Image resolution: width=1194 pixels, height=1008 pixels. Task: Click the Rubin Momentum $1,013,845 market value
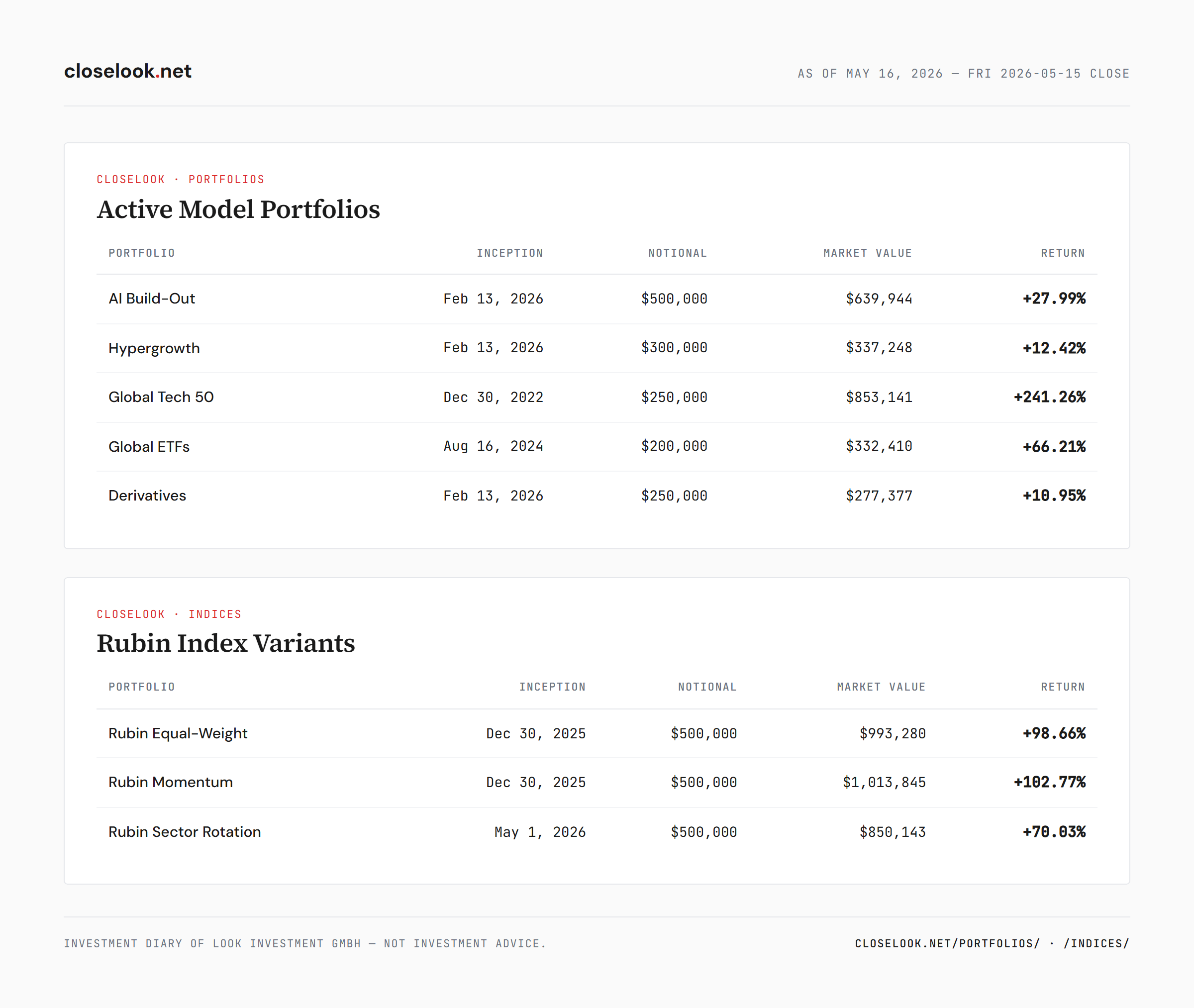click(885, 782)
